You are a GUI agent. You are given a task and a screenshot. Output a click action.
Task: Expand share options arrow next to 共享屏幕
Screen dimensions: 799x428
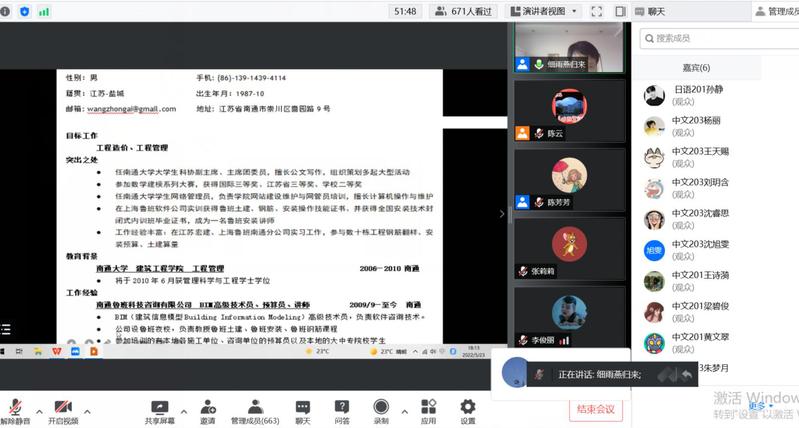(x=183, y=411)
